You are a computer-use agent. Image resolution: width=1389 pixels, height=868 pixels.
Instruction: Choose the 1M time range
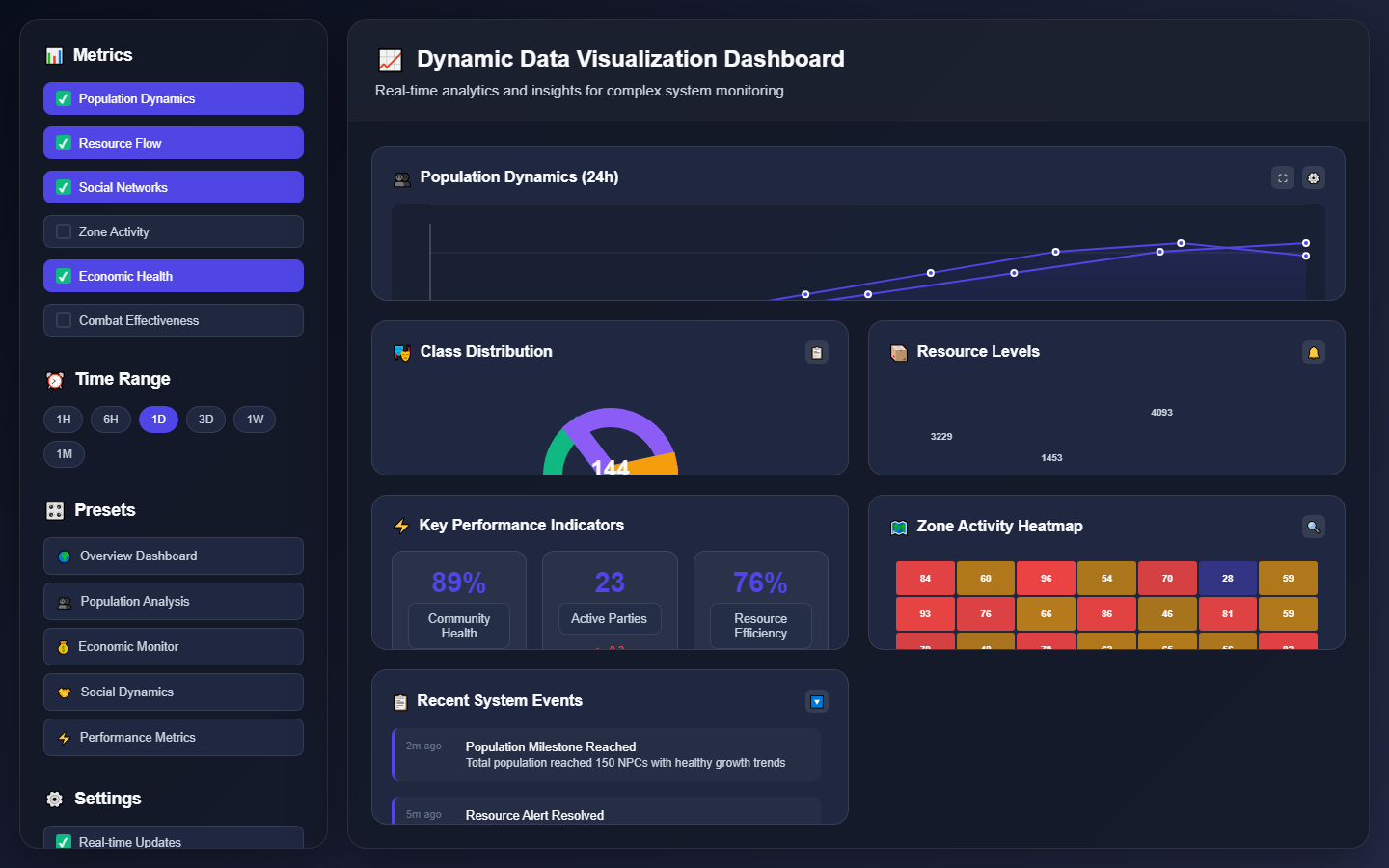coord(64,454)
